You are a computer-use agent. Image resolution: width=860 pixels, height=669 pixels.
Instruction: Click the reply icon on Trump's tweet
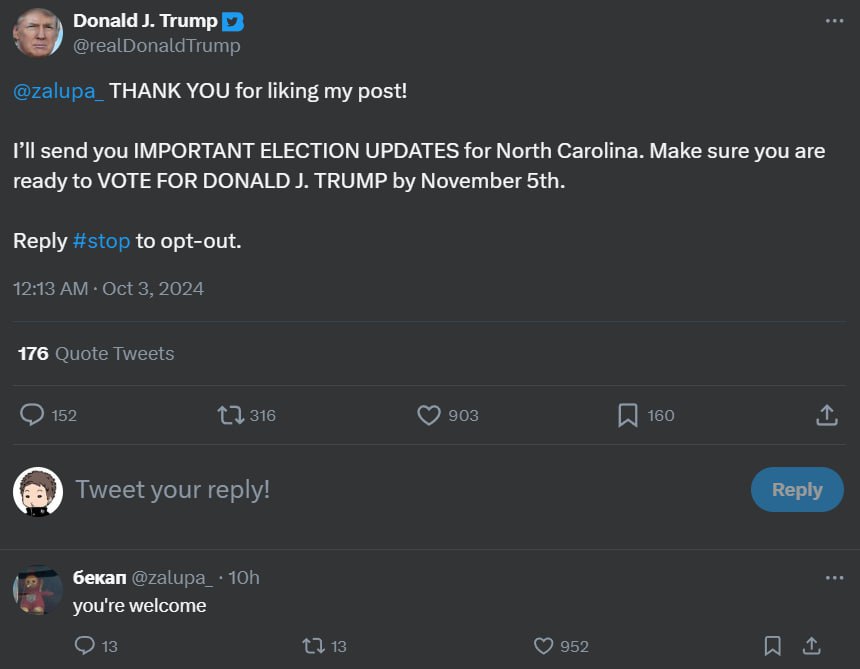32,415
